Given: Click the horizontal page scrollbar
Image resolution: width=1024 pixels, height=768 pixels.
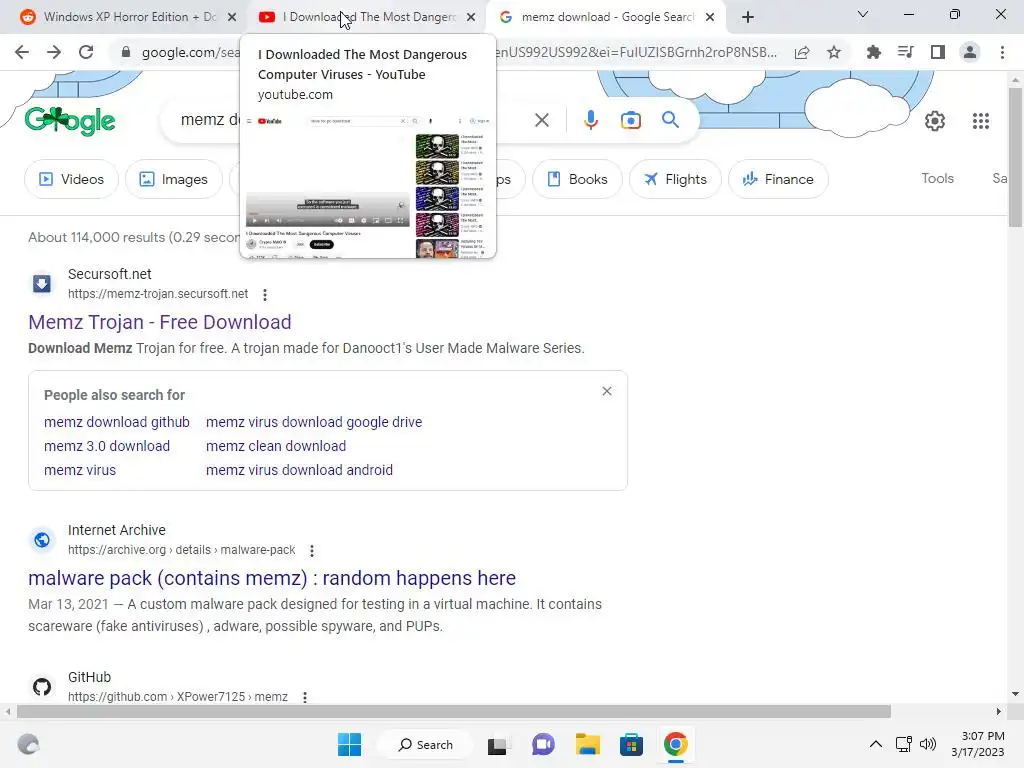Looking at the screenshot, I should tap(454, 711).
